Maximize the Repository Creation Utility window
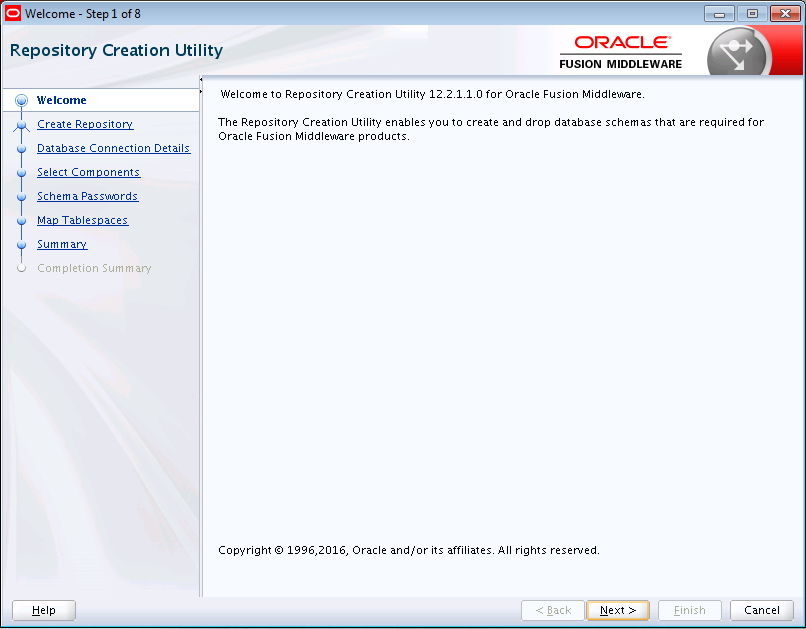 click(752, 13)
